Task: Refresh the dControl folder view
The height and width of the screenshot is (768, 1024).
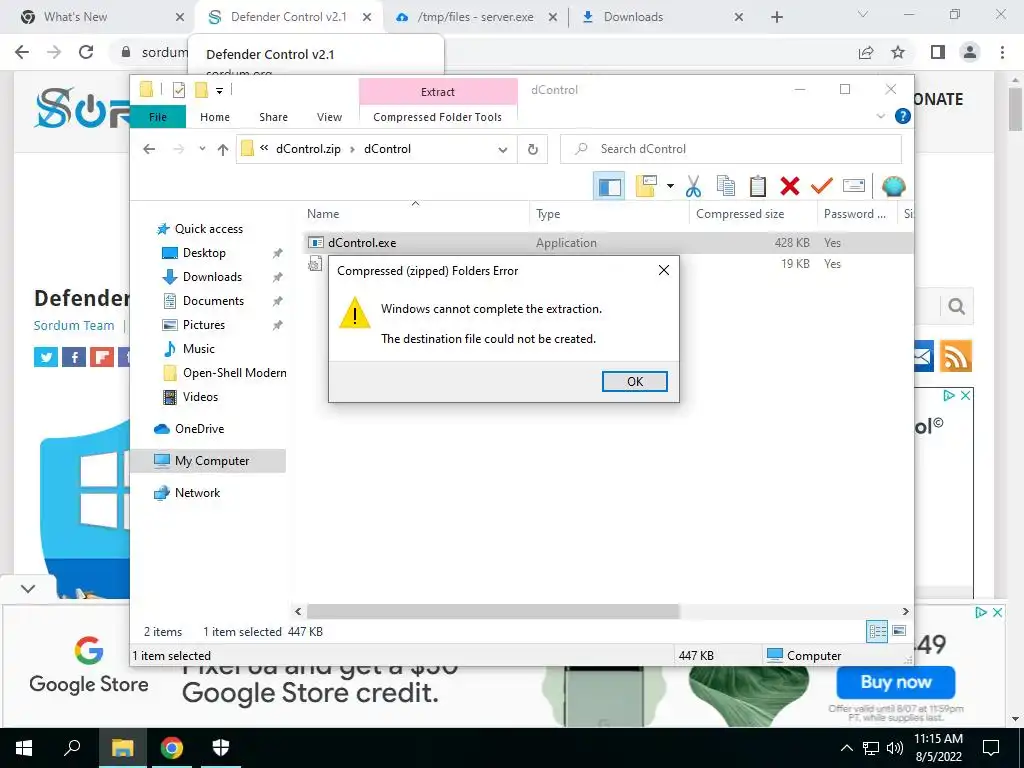Action: coord(532,150)
